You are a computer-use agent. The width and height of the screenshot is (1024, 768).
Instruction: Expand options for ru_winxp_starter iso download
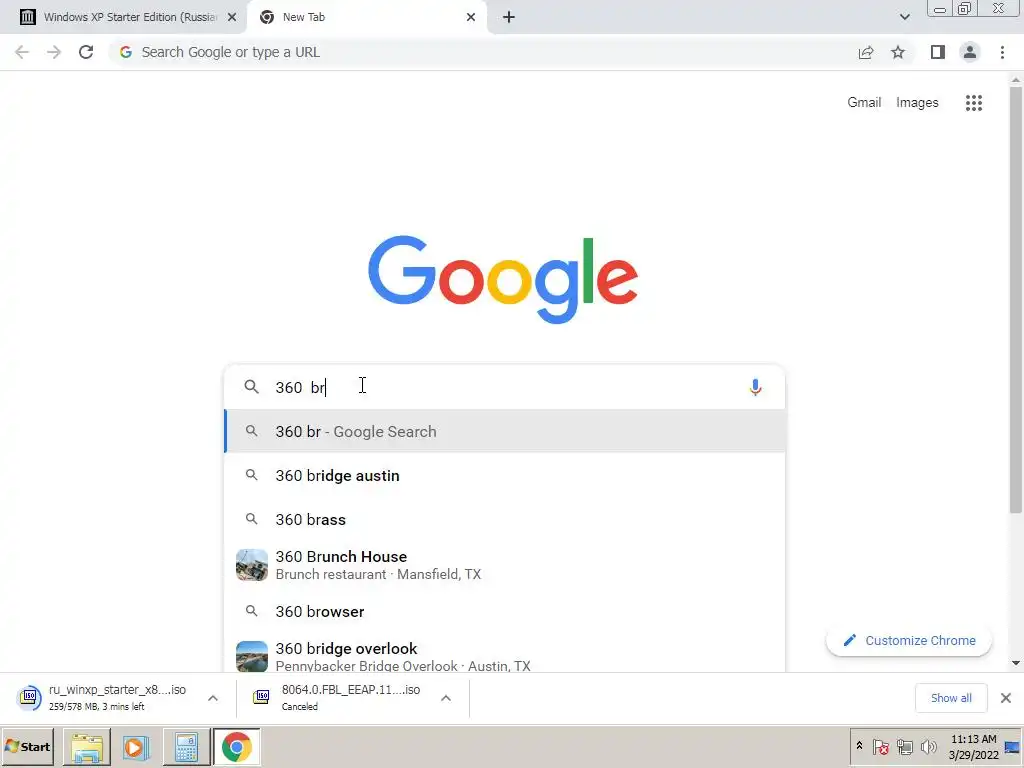pyautogui.click(x=213, y=698)
